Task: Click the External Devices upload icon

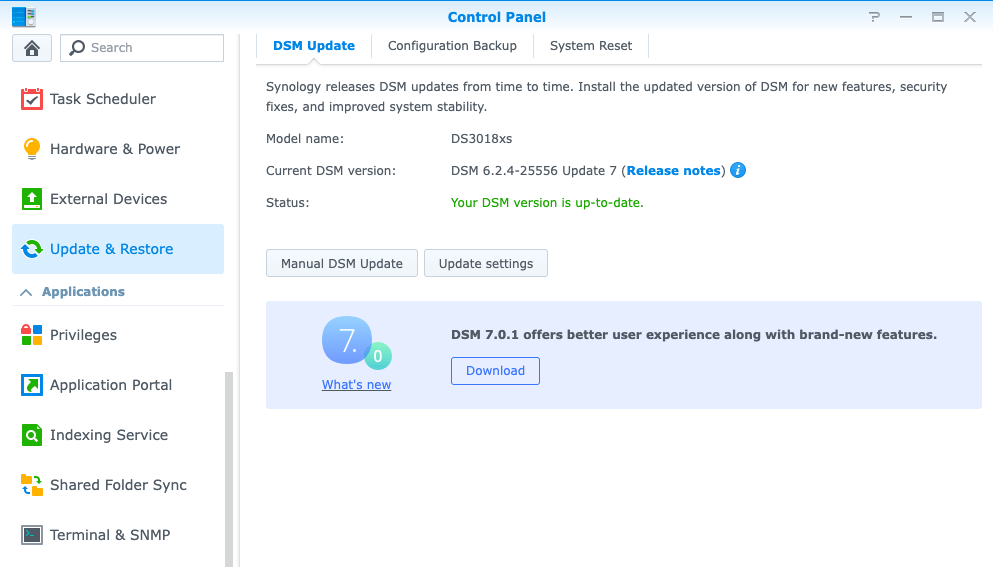Action: (32, 199)
